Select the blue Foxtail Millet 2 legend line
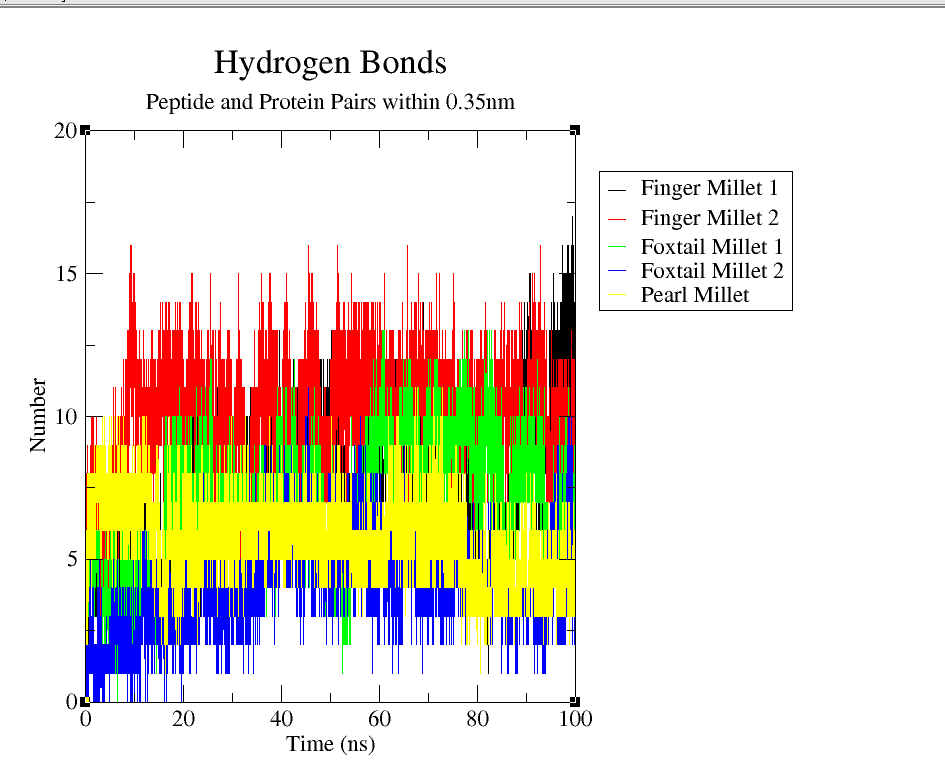The height and width of the screenshot is (780, 945). click(617, 271)
